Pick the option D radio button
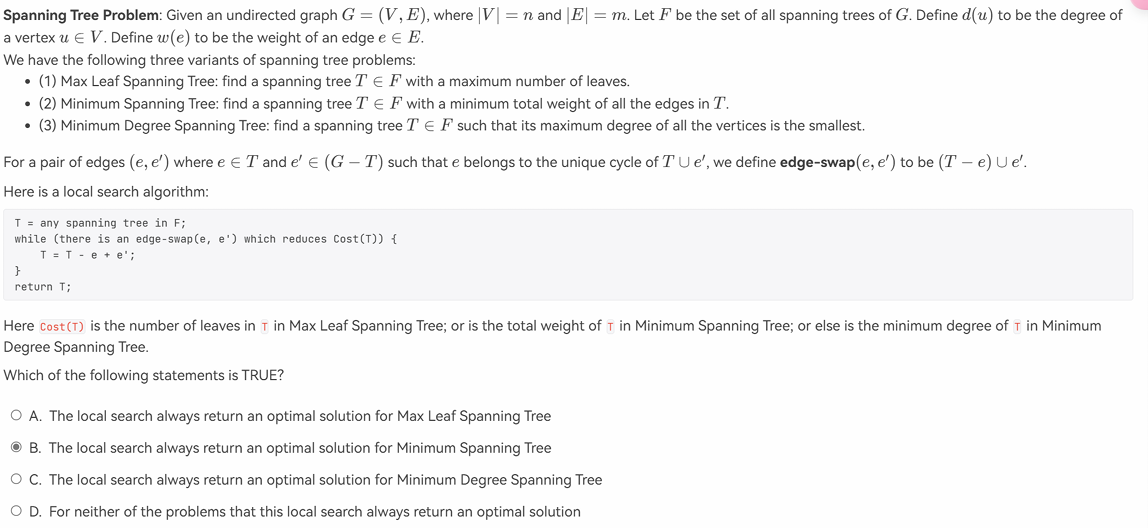 click(x=16, y=512)
